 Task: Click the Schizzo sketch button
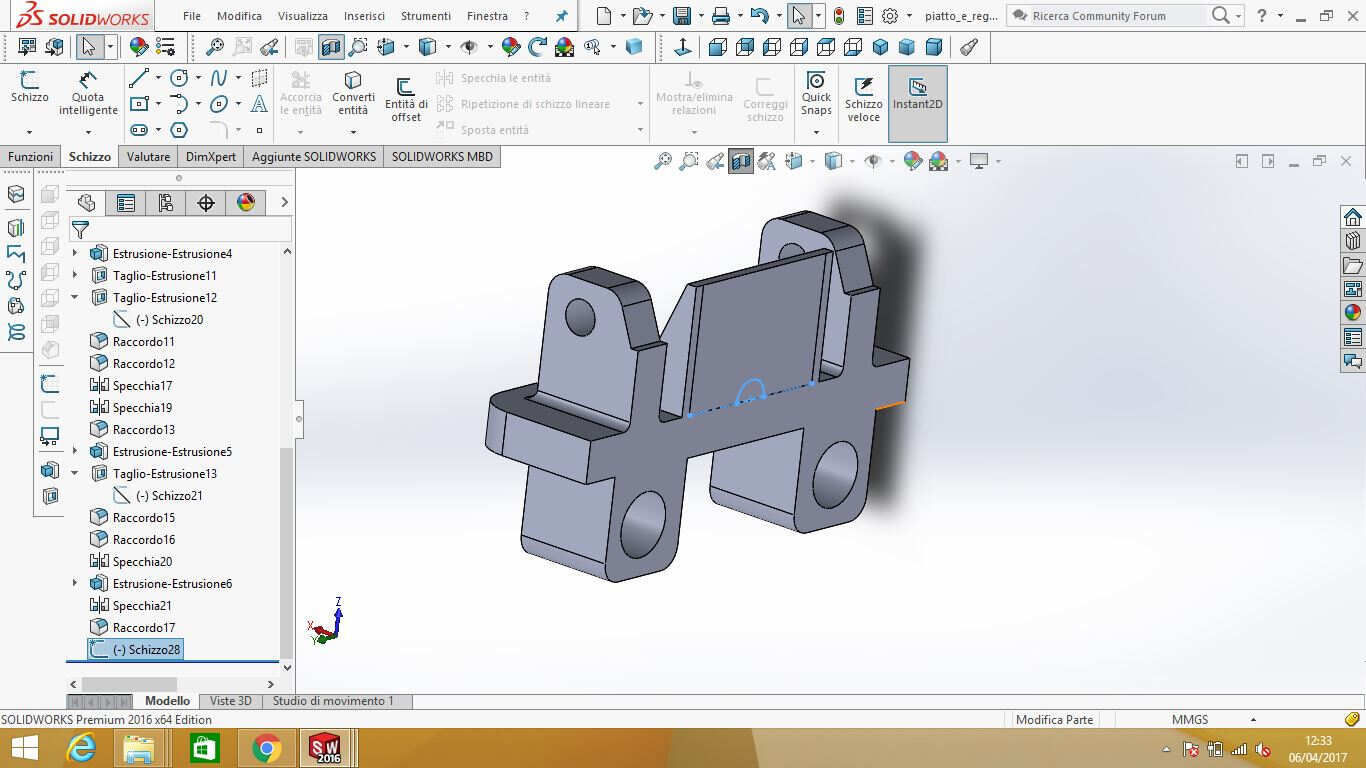(29, 88)
